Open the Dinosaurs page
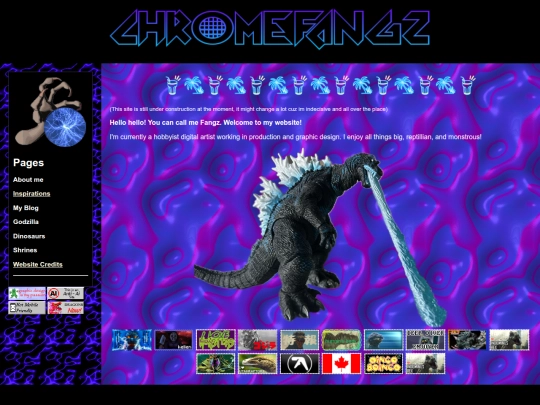 click(x=29, y=236)
